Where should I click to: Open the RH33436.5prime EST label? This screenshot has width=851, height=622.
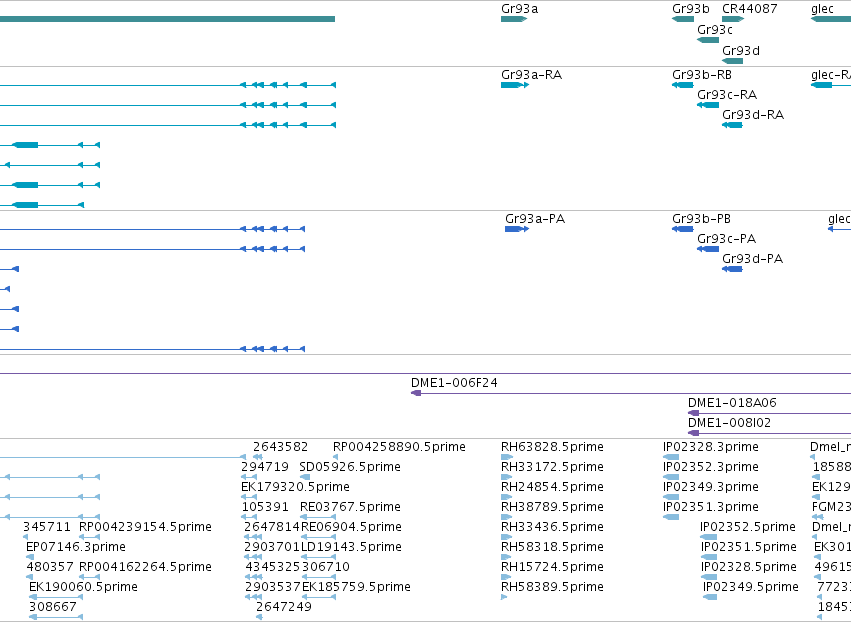tap(552, 527)
